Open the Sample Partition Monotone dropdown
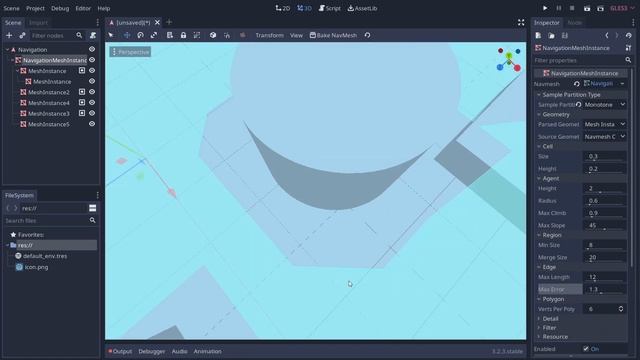Screen dimensions: 640x360 (605, 105)
